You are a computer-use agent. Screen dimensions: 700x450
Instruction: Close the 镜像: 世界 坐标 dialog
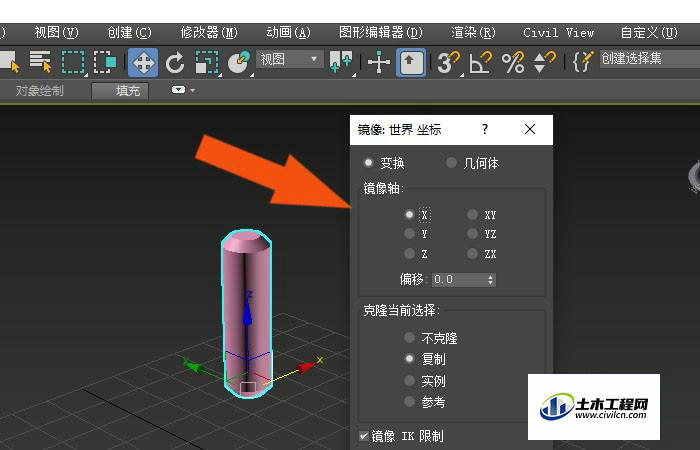tap(530, 129)
